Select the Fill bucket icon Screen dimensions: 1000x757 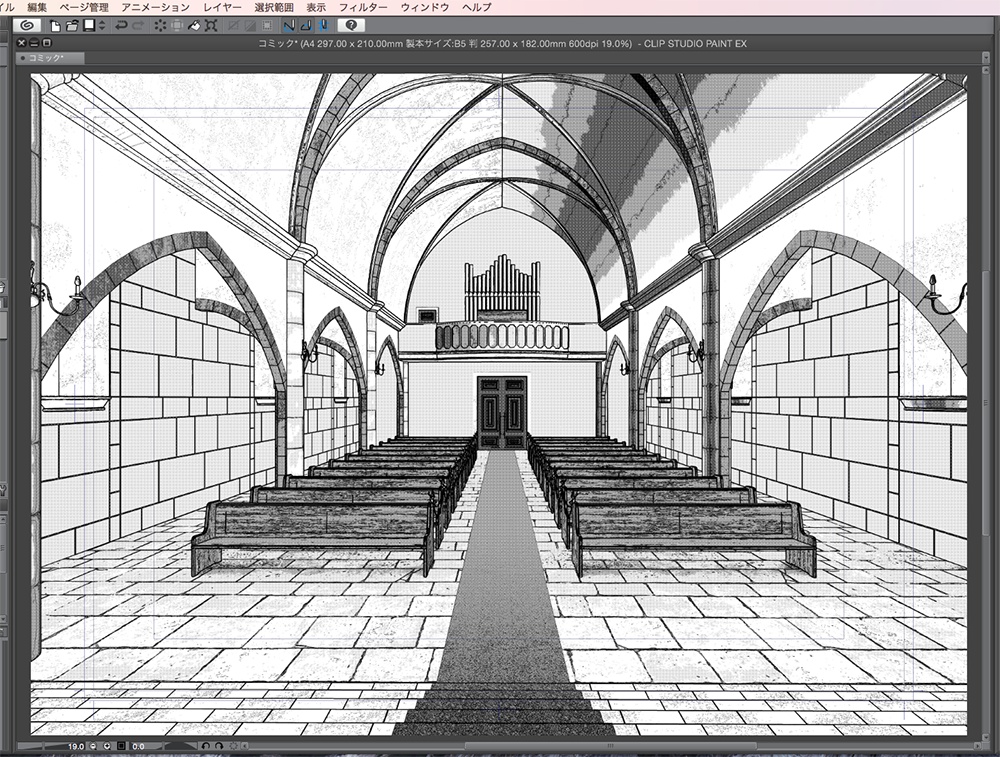tap(195, 26)
